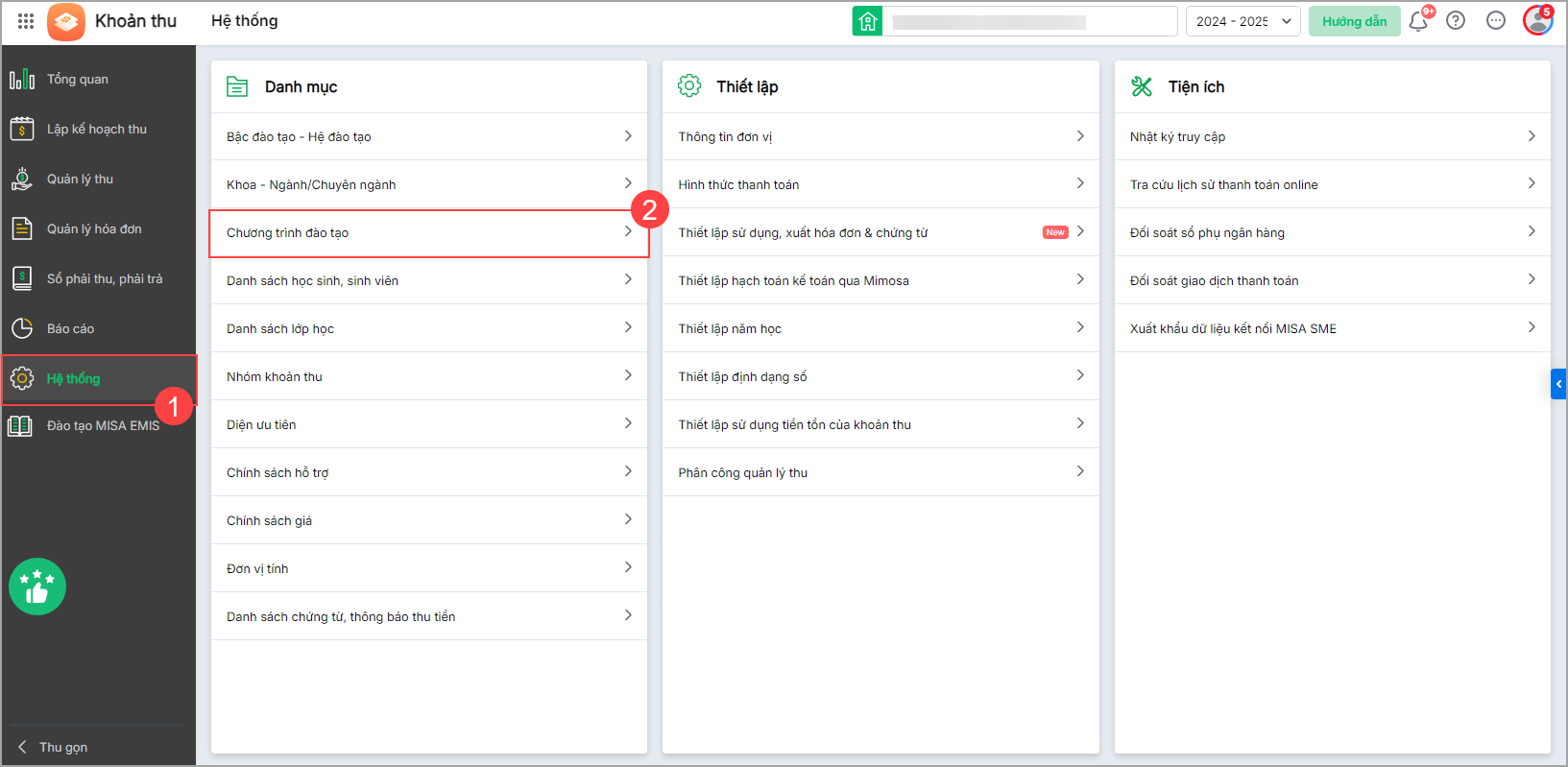Select Báo cáo sidebar menu item
The image size is (1568, 767).
point(70,329)
